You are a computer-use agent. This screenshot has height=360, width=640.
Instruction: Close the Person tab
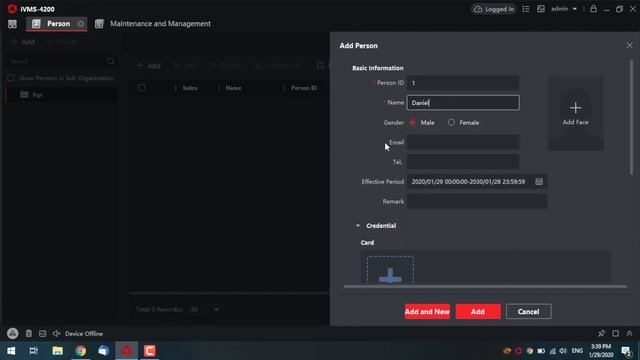pos(80,24)
